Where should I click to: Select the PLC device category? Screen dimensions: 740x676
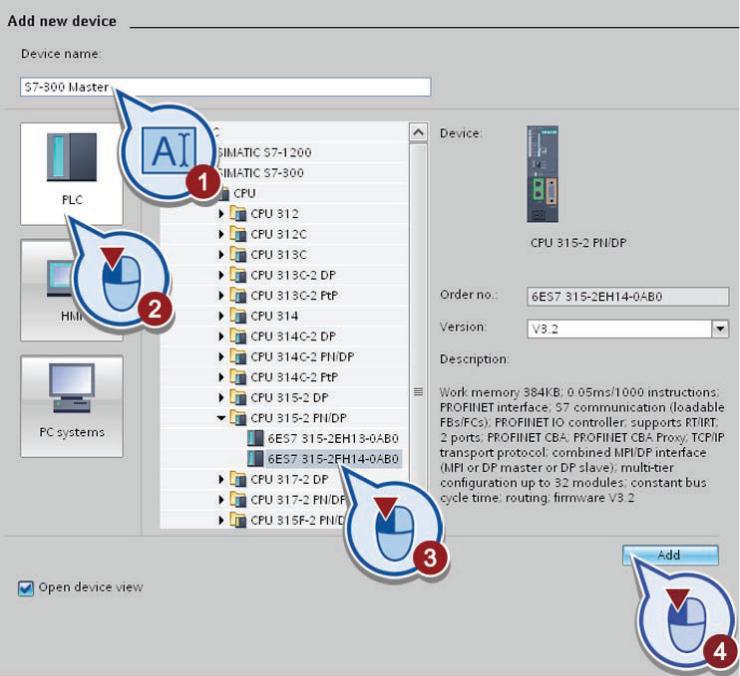[x=71, y=173]
